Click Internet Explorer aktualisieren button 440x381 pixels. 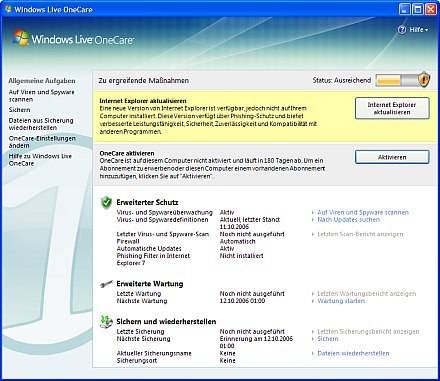point(392,108)
